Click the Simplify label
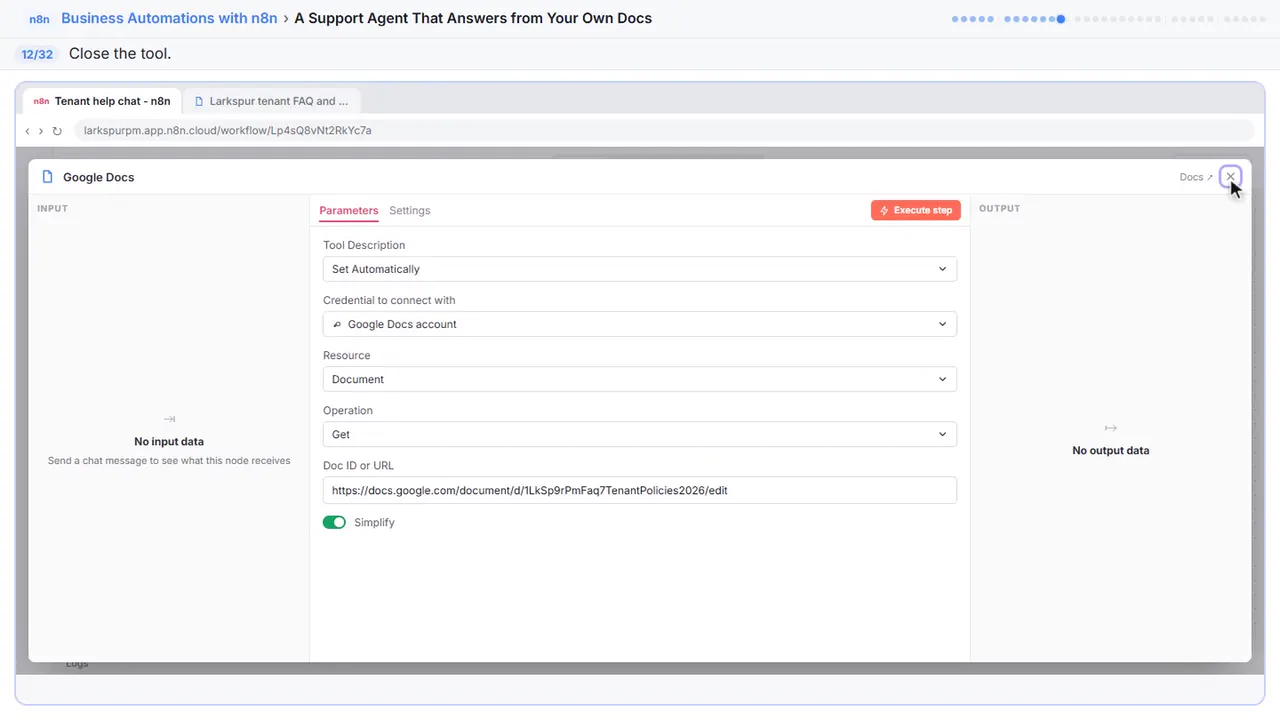This screenshot has height=720, width=1280. tap(374, 522)
